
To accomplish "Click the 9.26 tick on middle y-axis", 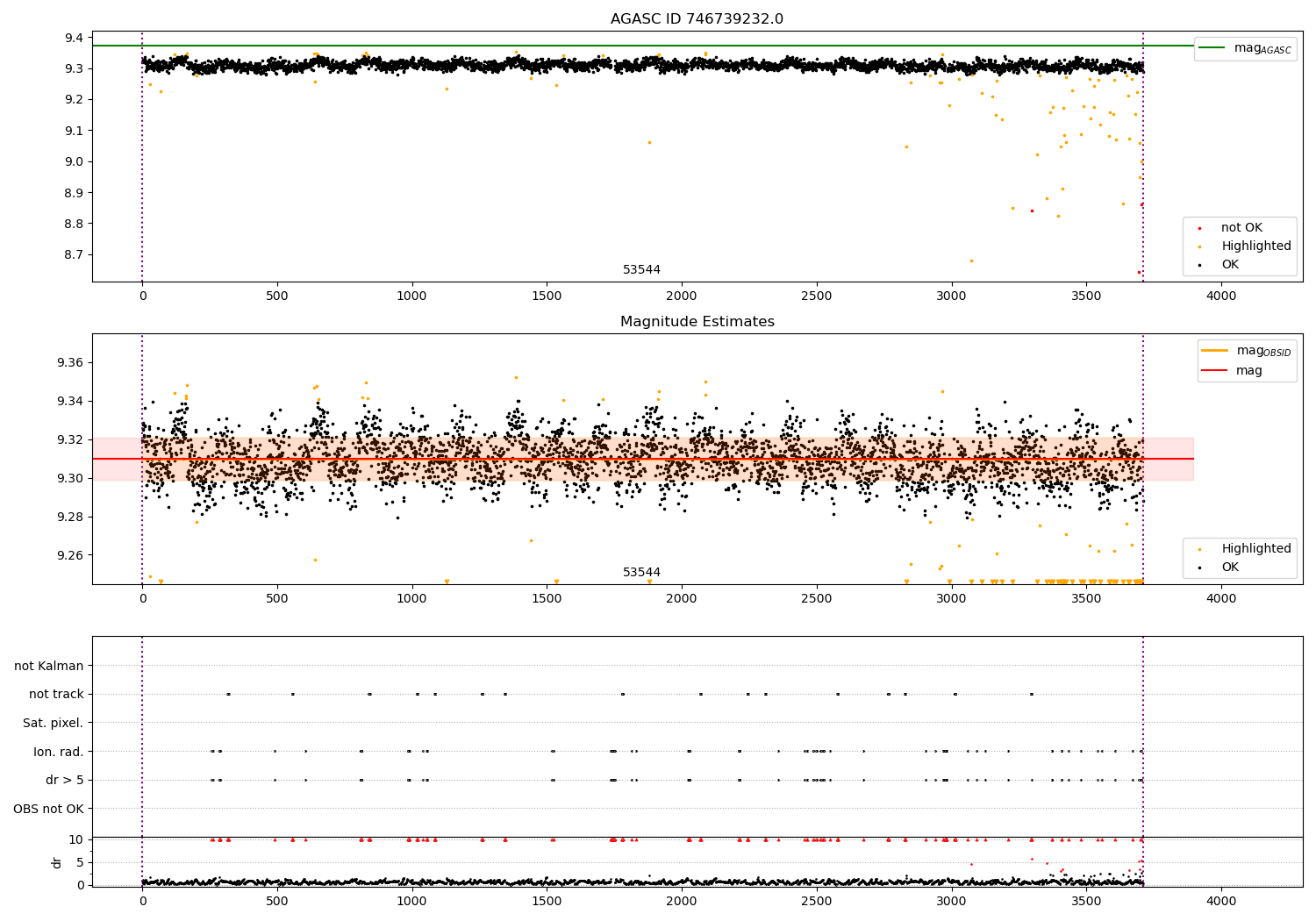I will [x=70, y=556].
